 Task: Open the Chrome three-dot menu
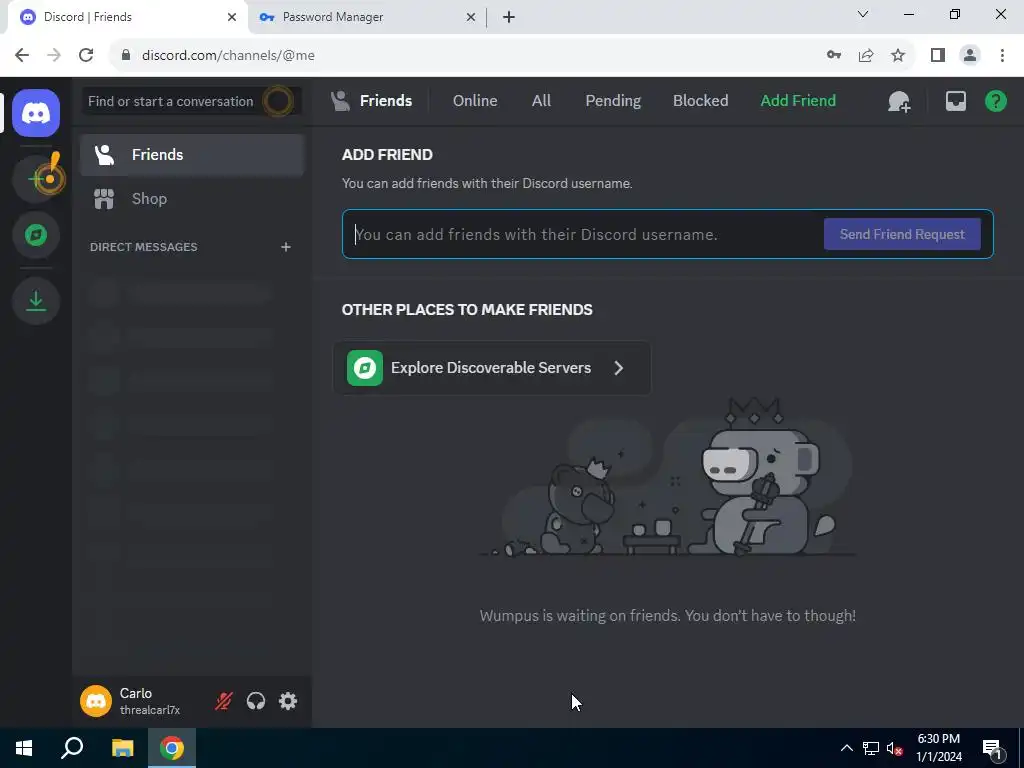click(1002, 55)
